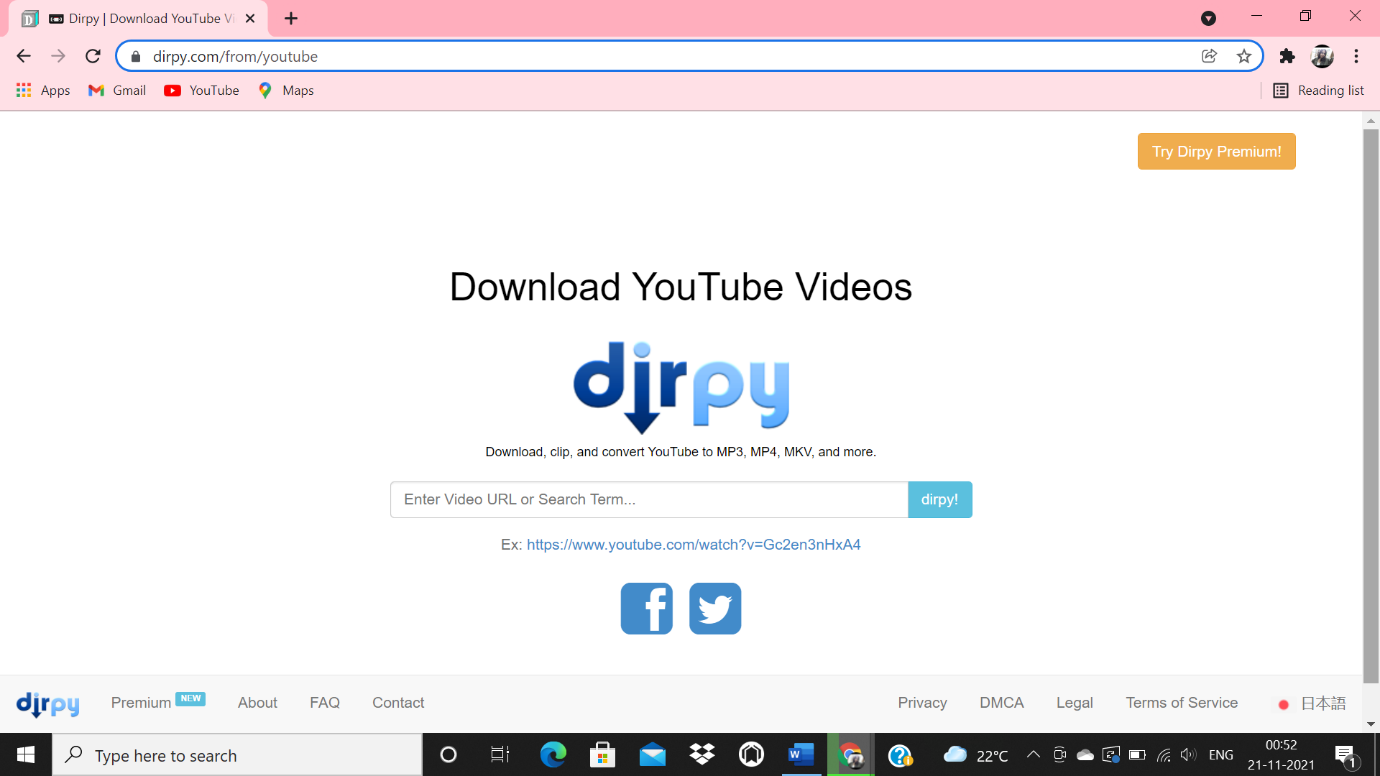
Task: Open Task View in taskbar
Action: pos(500,755)
